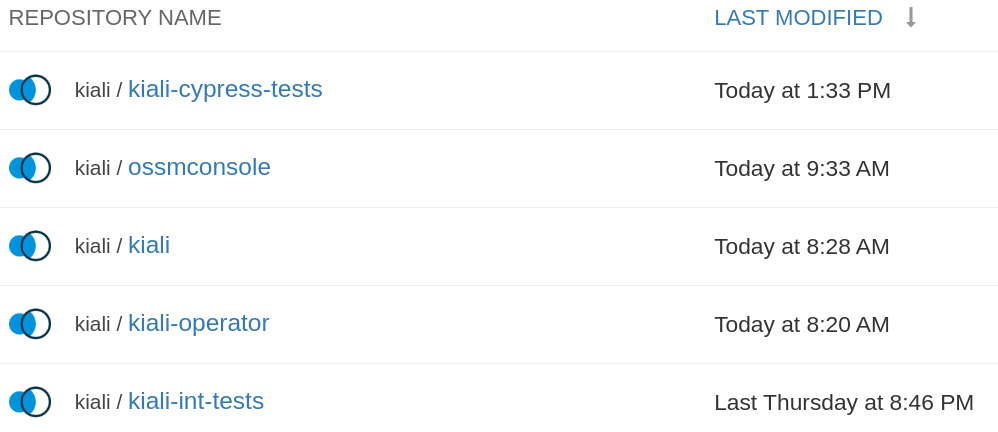998x432 pixels.
Task: Click the kiali namespace text before kiali-operator
Action: click(x=92, y=324)
